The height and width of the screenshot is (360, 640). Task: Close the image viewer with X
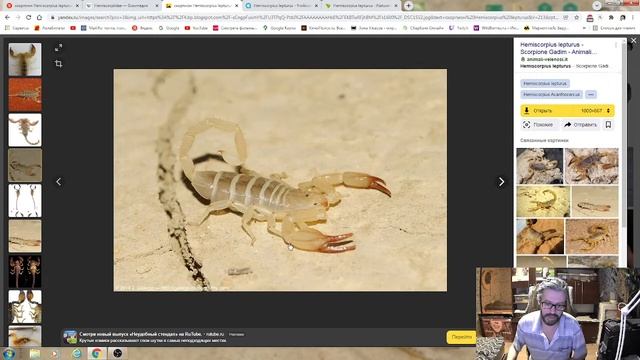(x=633, y=41)
